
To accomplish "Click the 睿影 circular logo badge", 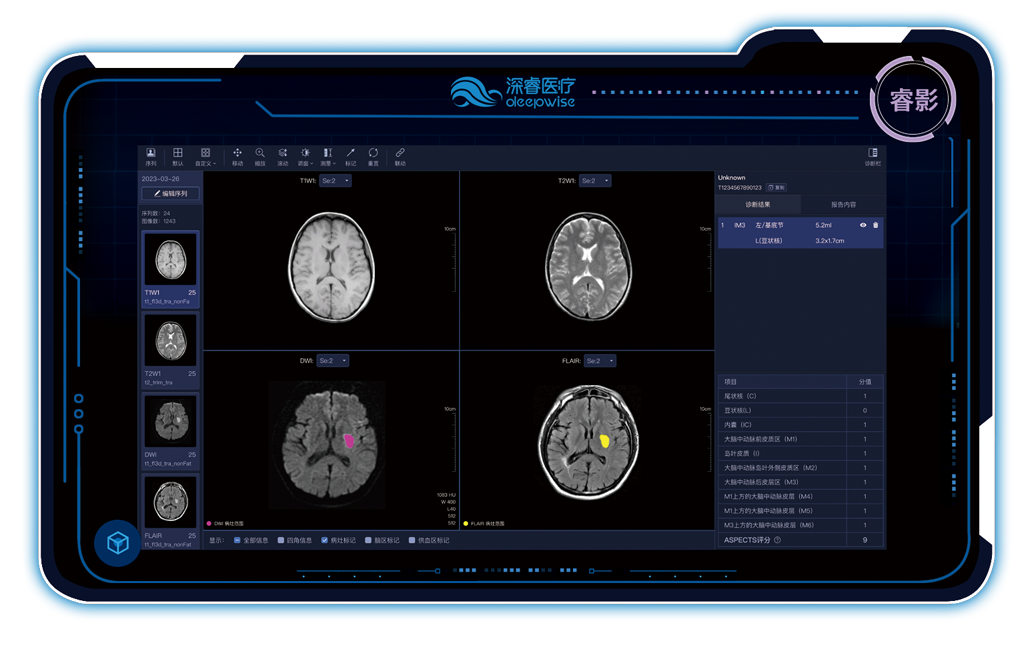I will tap(913, 99).
